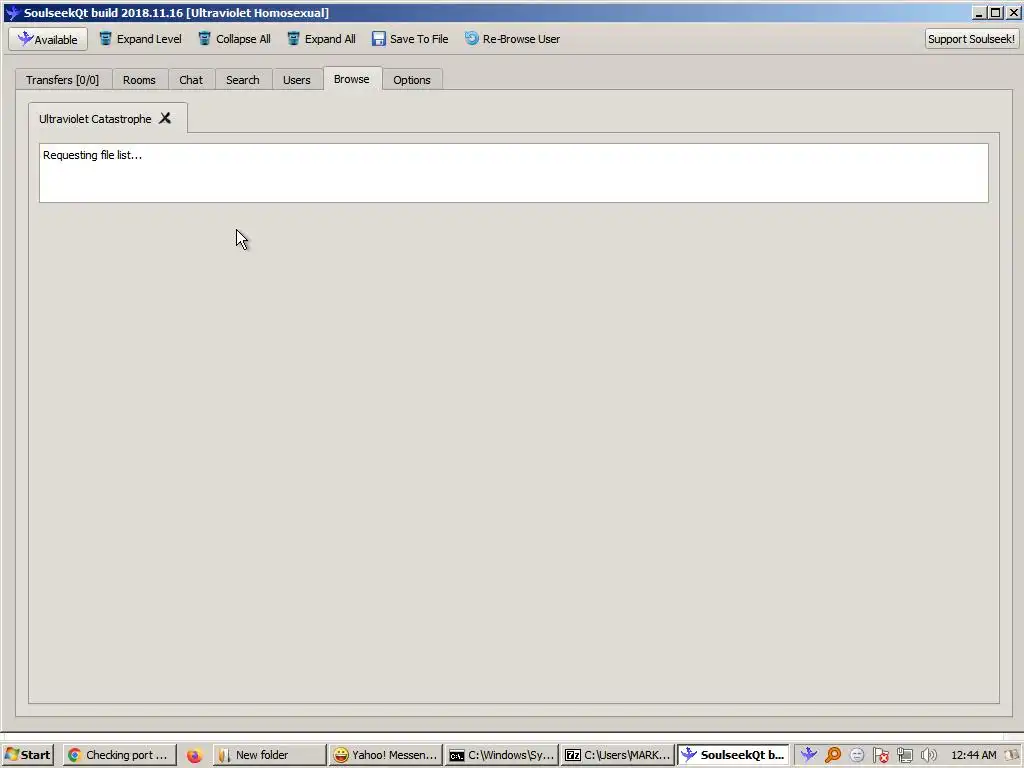Save the file list with Save To File

(x=410, y=39)
